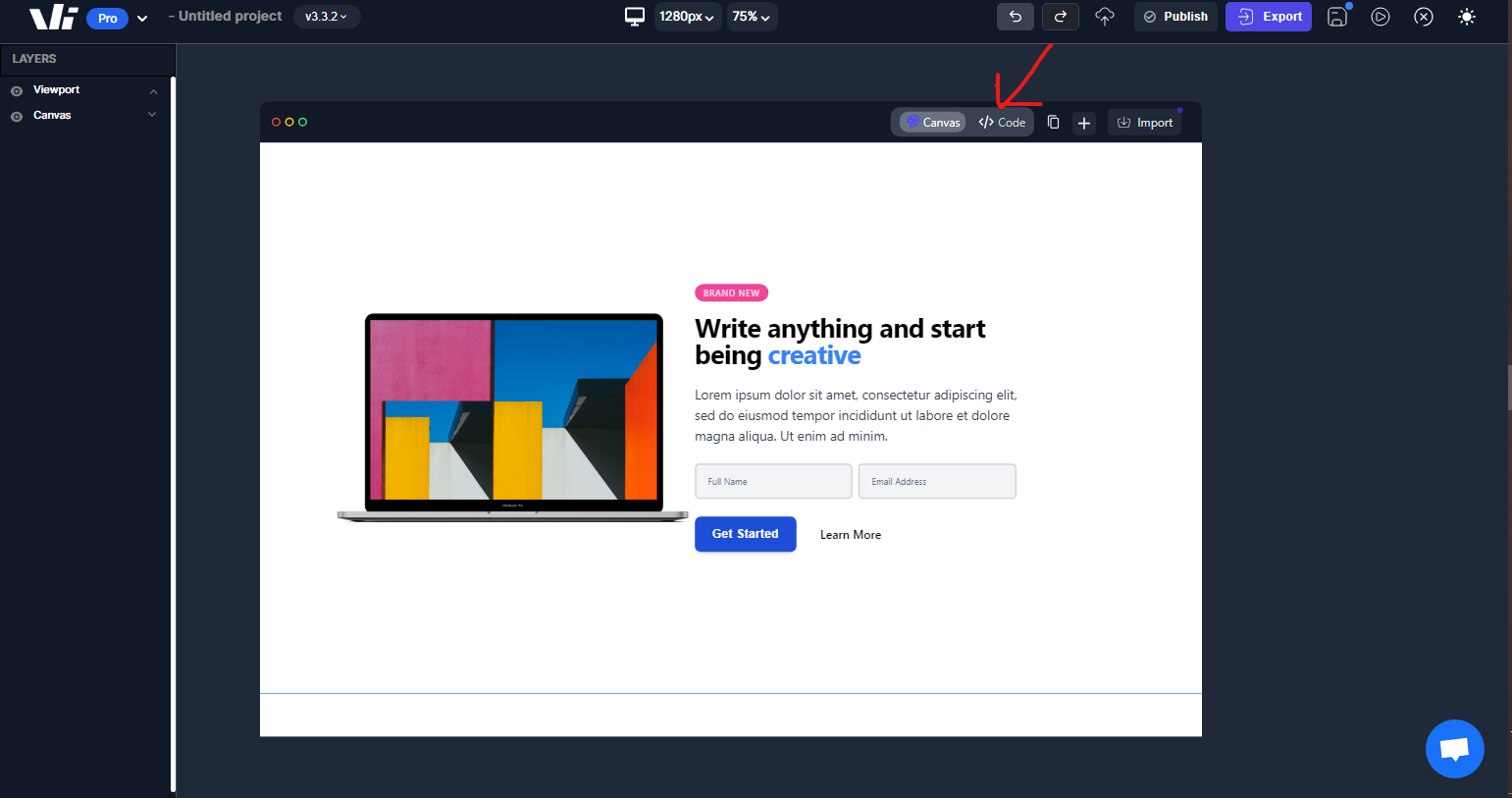
Task: Click the cloud upload icon
Action: [1105, 17]
